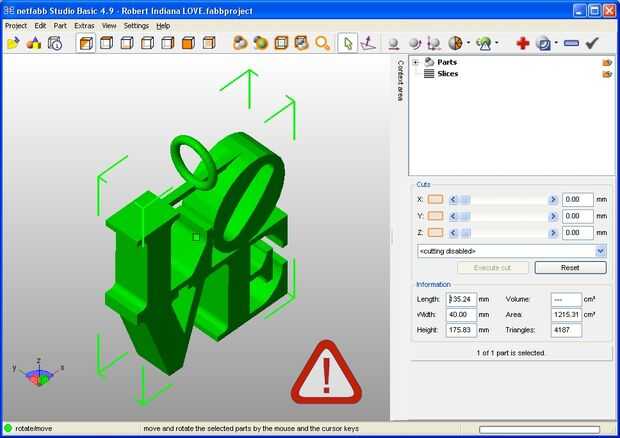Screen dimensions: 620x438
Task: Click the red warning triangle in viewport
Action: click(327, 373)
